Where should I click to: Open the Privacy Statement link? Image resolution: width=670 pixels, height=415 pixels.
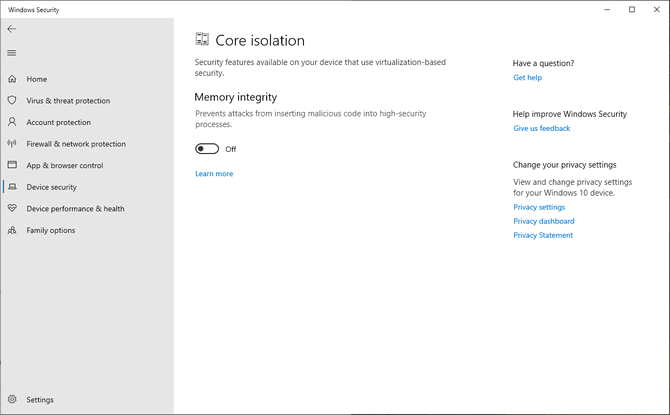pyautogui.click(x=543, y=235)
